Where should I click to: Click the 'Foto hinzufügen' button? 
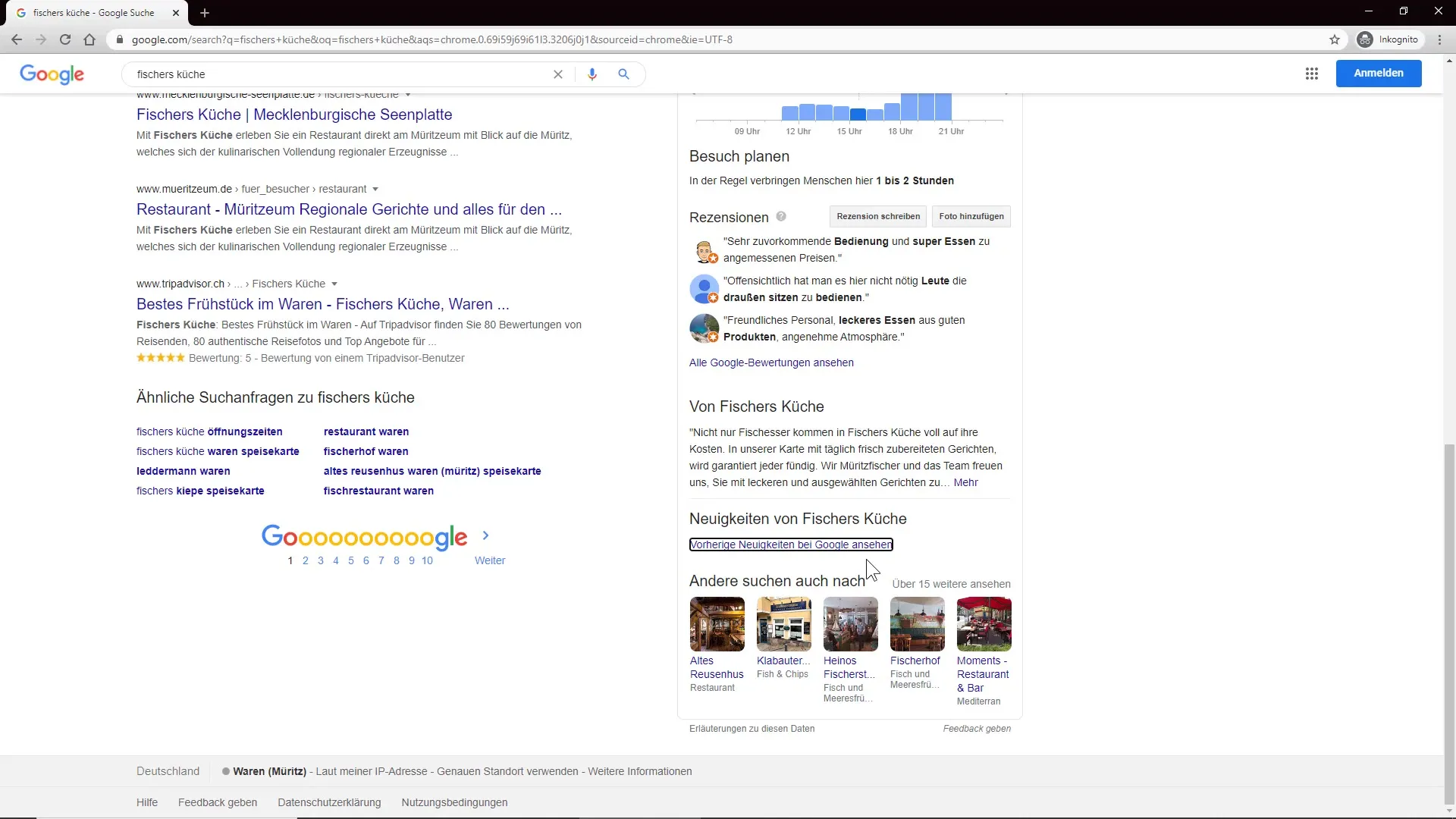pos(971,216)
